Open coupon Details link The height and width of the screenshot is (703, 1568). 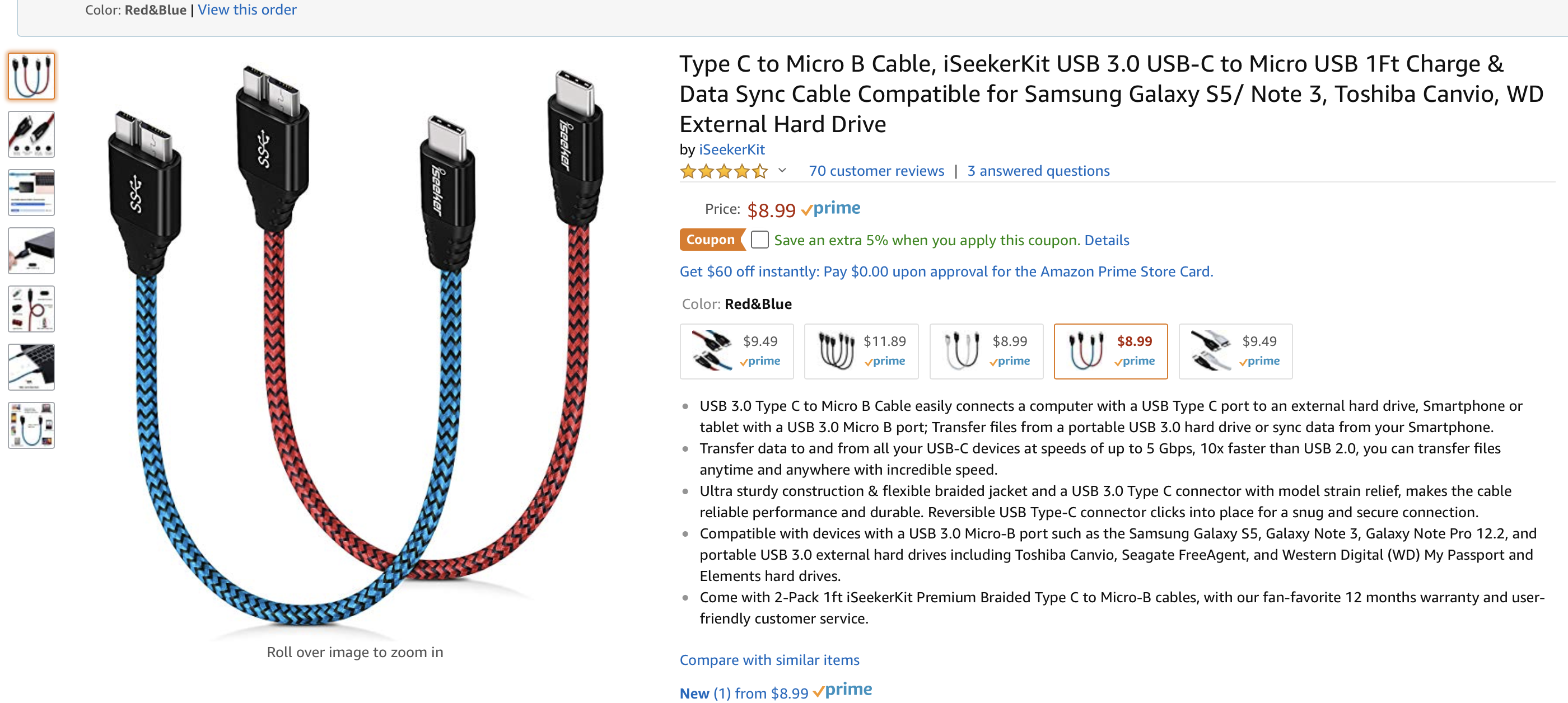coord(1107,241)
